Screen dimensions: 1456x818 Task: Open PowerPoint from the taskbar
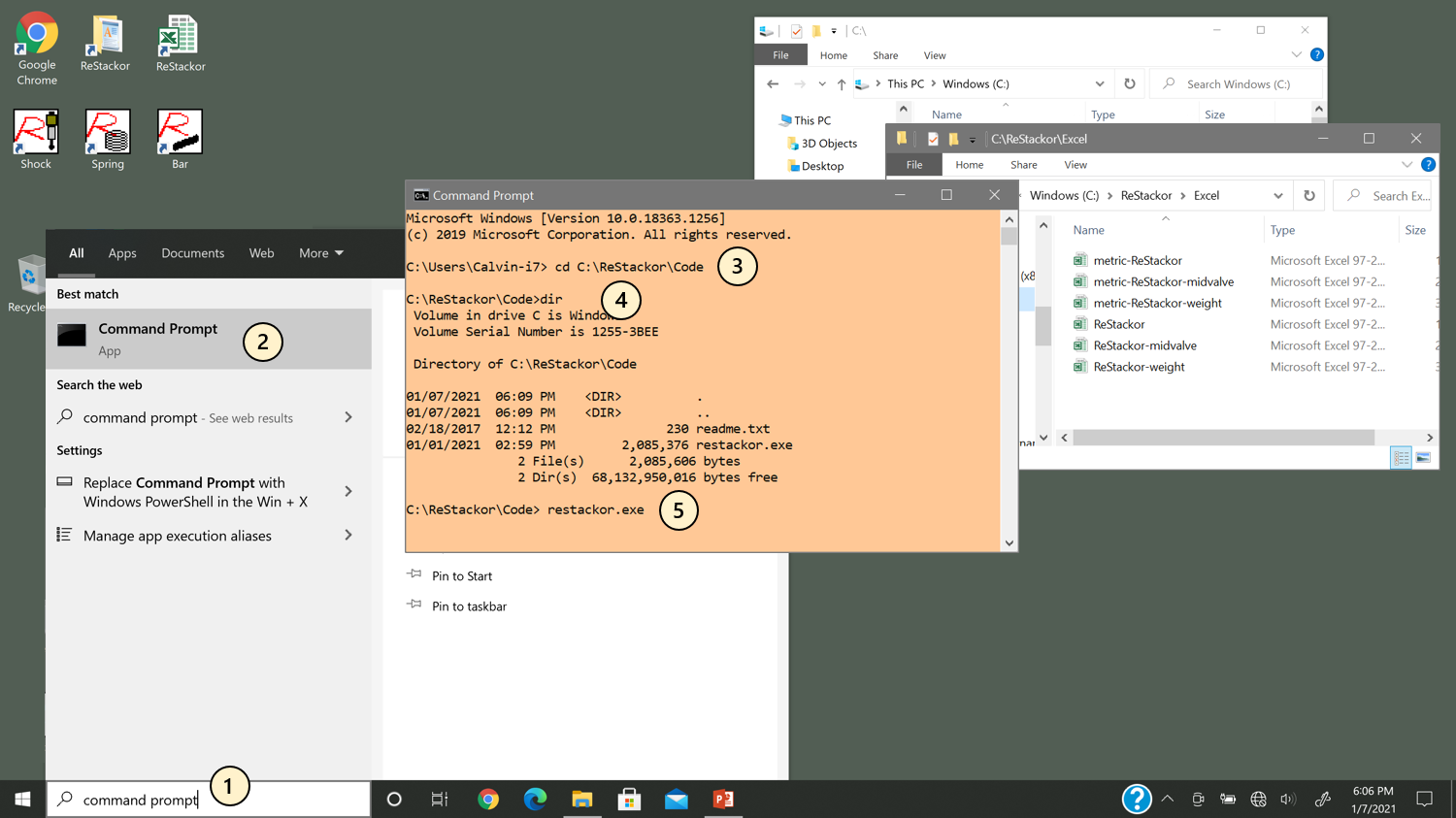pyautogui.click(x=723, y=799)
